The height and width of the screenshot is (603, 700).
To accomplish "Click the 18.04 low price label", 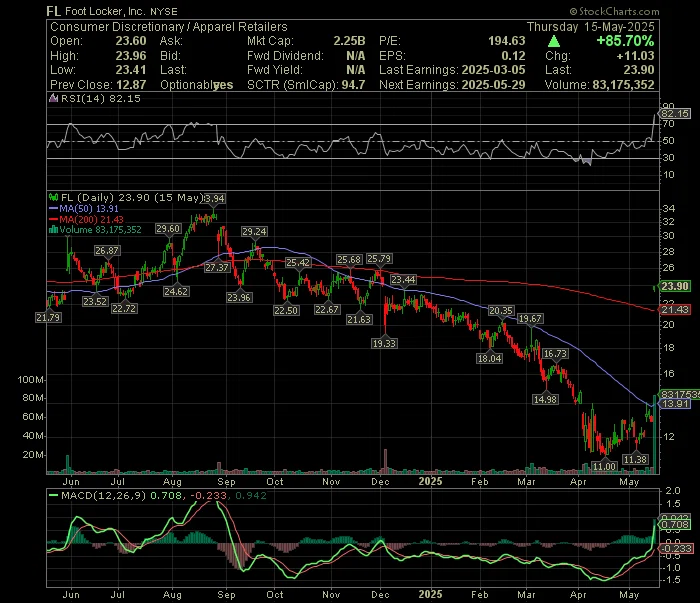I will (x=490, y=358).
